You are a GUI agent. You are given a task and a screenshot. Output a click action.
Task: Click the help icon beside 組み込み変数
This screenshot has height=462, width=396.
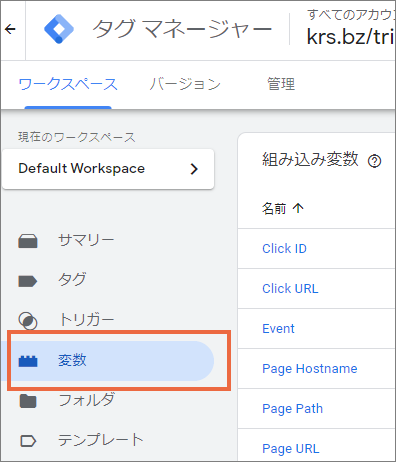point(374,161)
